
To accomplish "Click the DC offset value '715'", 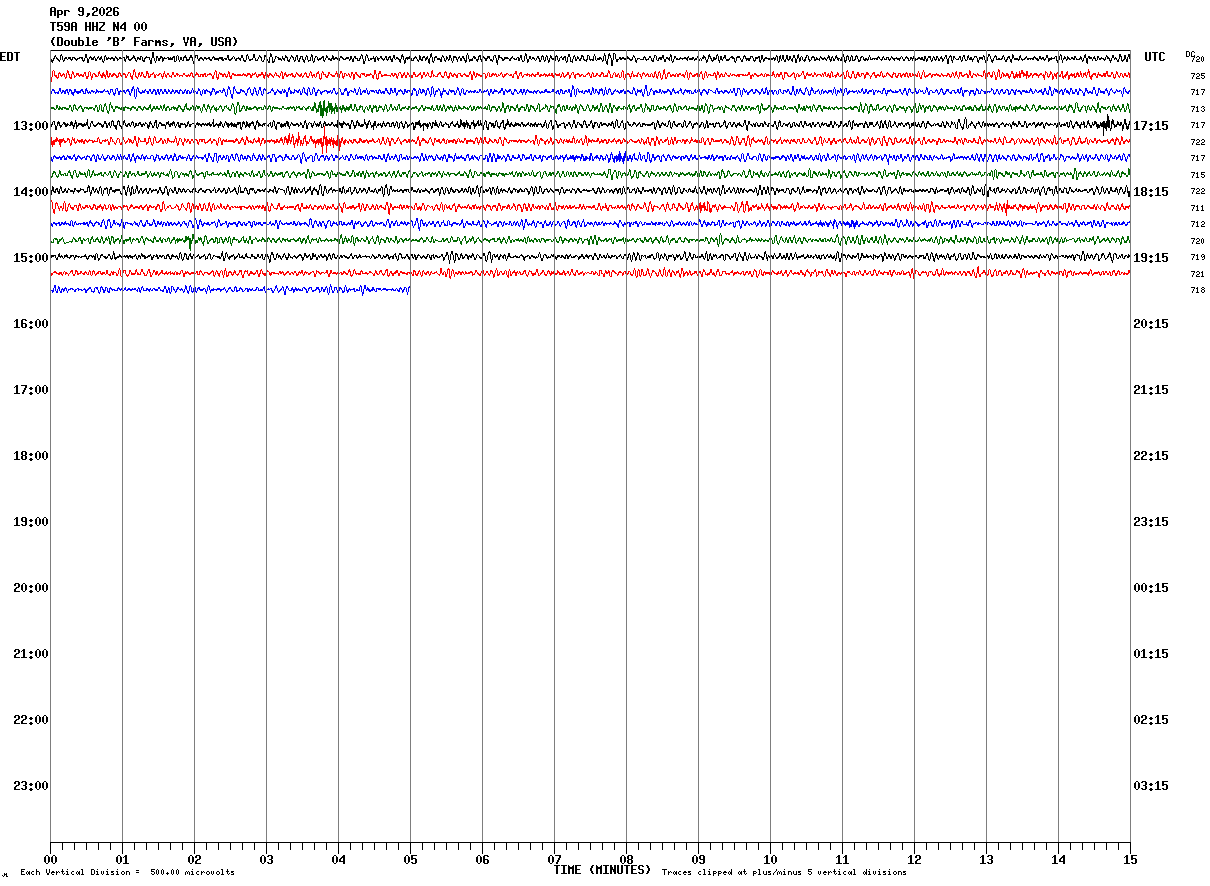I will point(1197,175).
